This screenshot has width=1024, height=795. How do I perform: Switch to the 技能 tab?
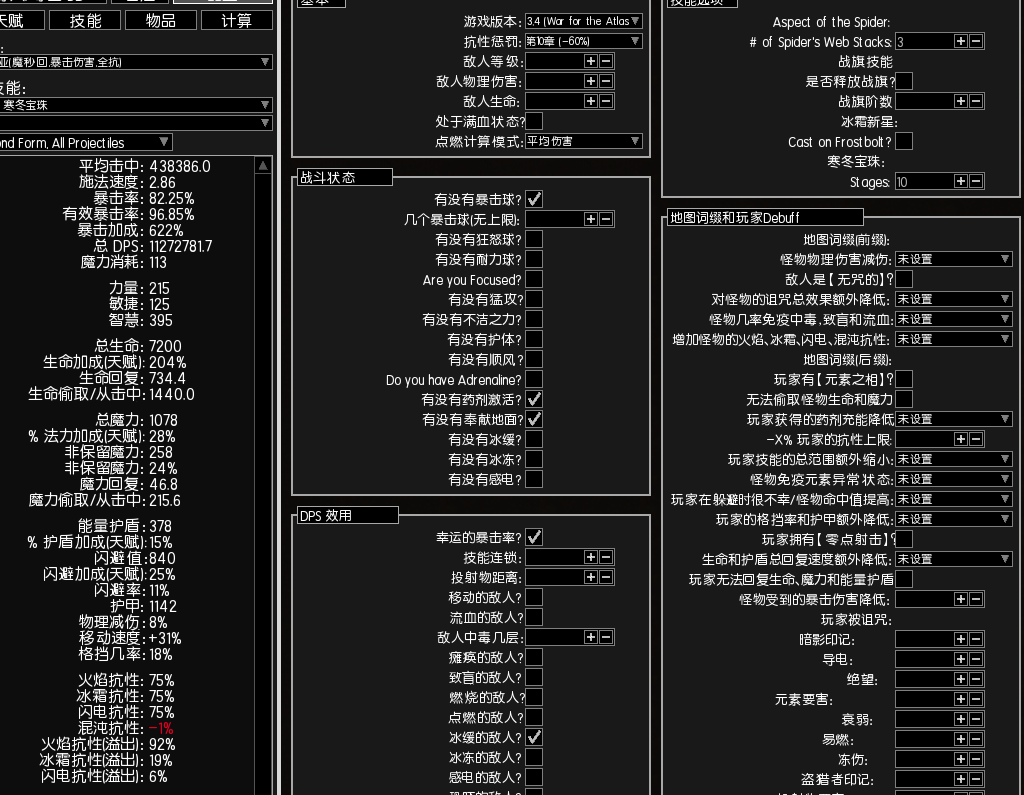point(85,20)
